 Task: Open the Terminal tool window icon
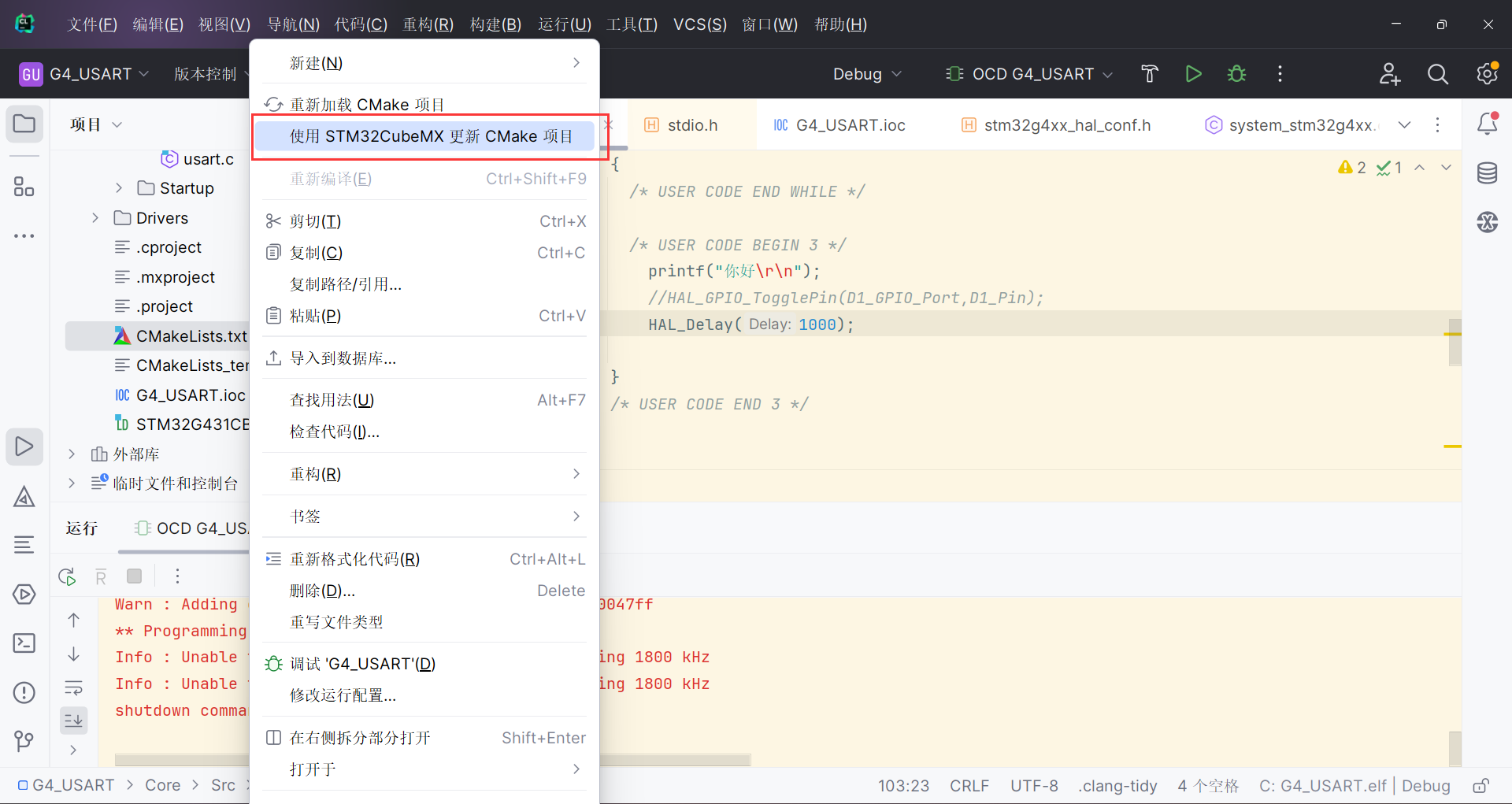point(24,643)
